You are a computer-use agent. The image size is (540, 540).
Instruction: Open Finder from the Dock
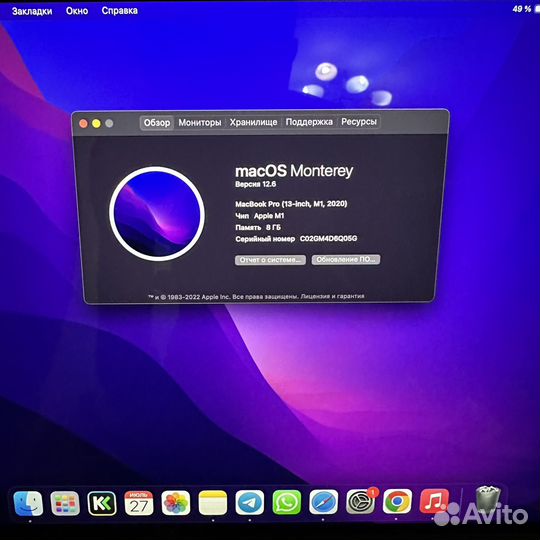pyautogui.click(x=28, y=503)
